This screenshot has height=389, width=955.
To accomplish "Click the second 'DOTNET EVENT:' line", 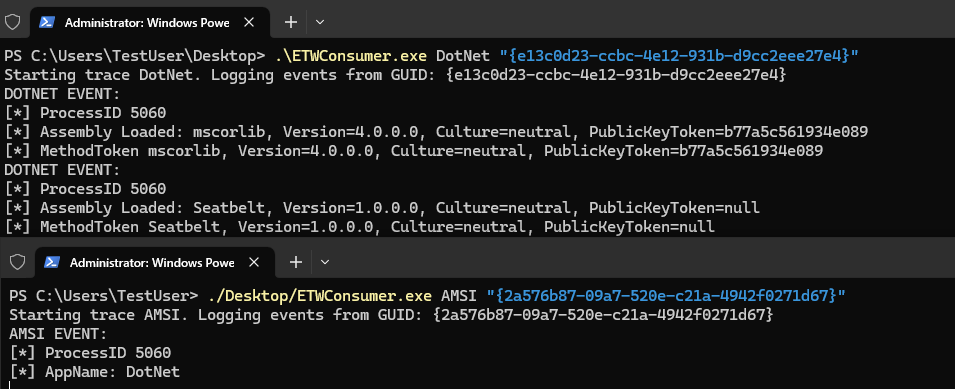I will tap(62, 170).
